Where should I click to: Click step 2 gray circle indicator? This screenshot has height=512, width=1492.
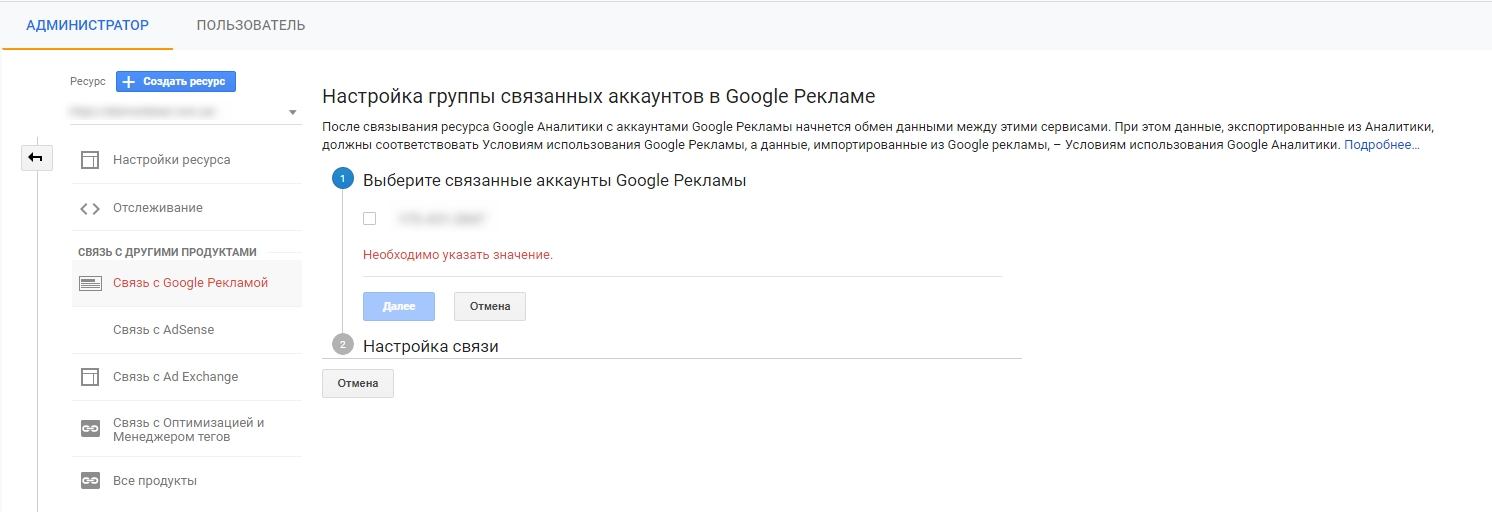click(x=342, y=345)
